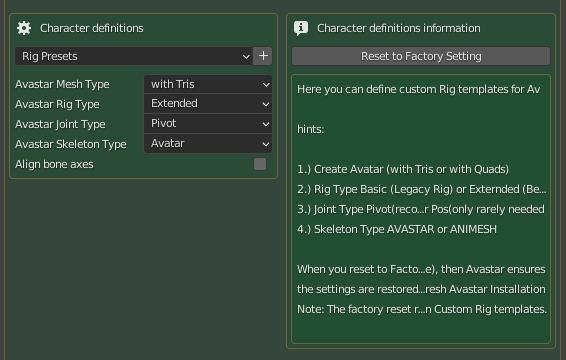Click the 'hints:' text line
Screen dimensions: 566x360
(310, 129)
